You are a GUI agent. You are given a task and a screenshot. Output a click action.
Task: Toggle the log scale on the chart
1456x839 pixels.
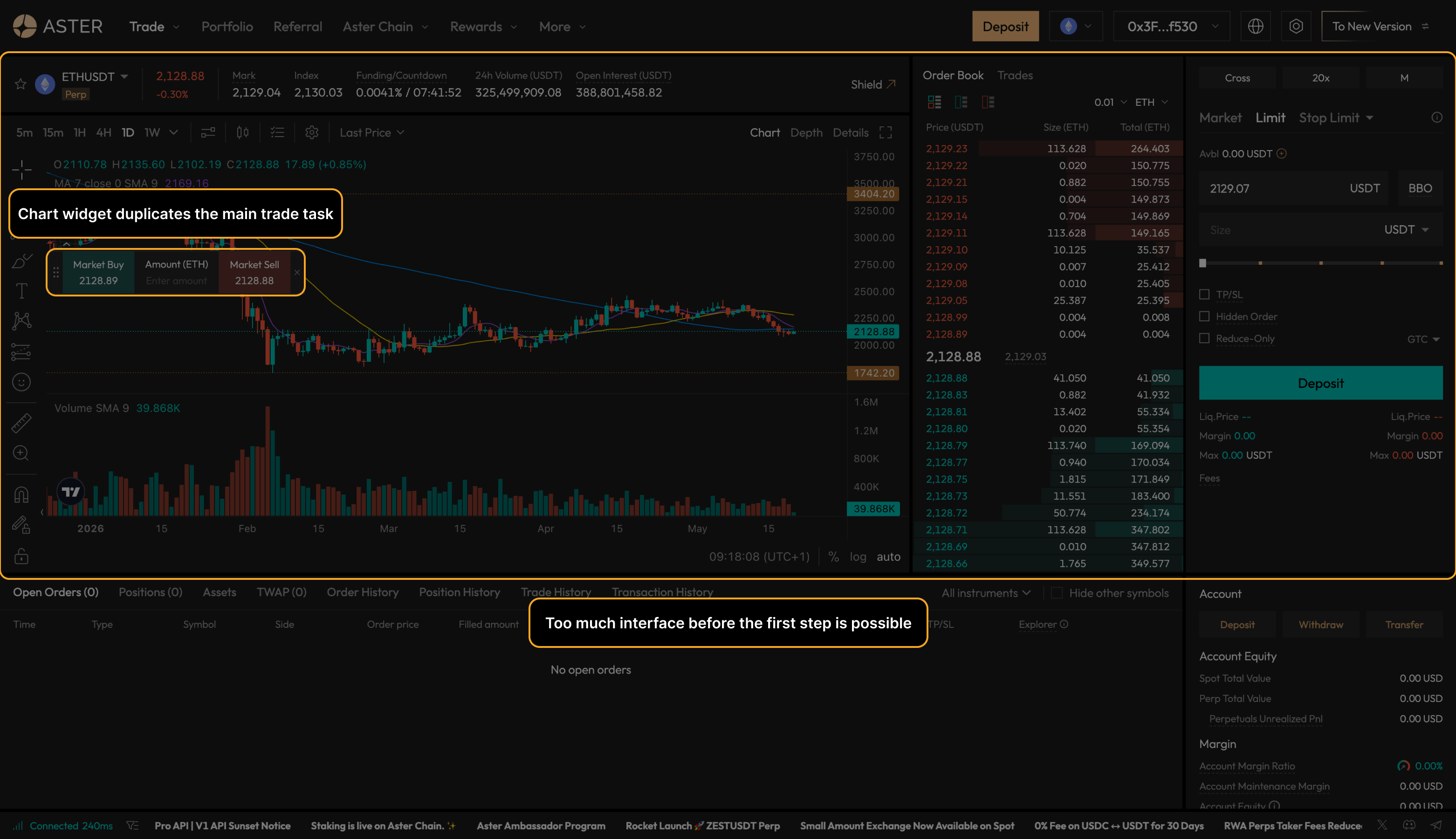click(858, 557)
